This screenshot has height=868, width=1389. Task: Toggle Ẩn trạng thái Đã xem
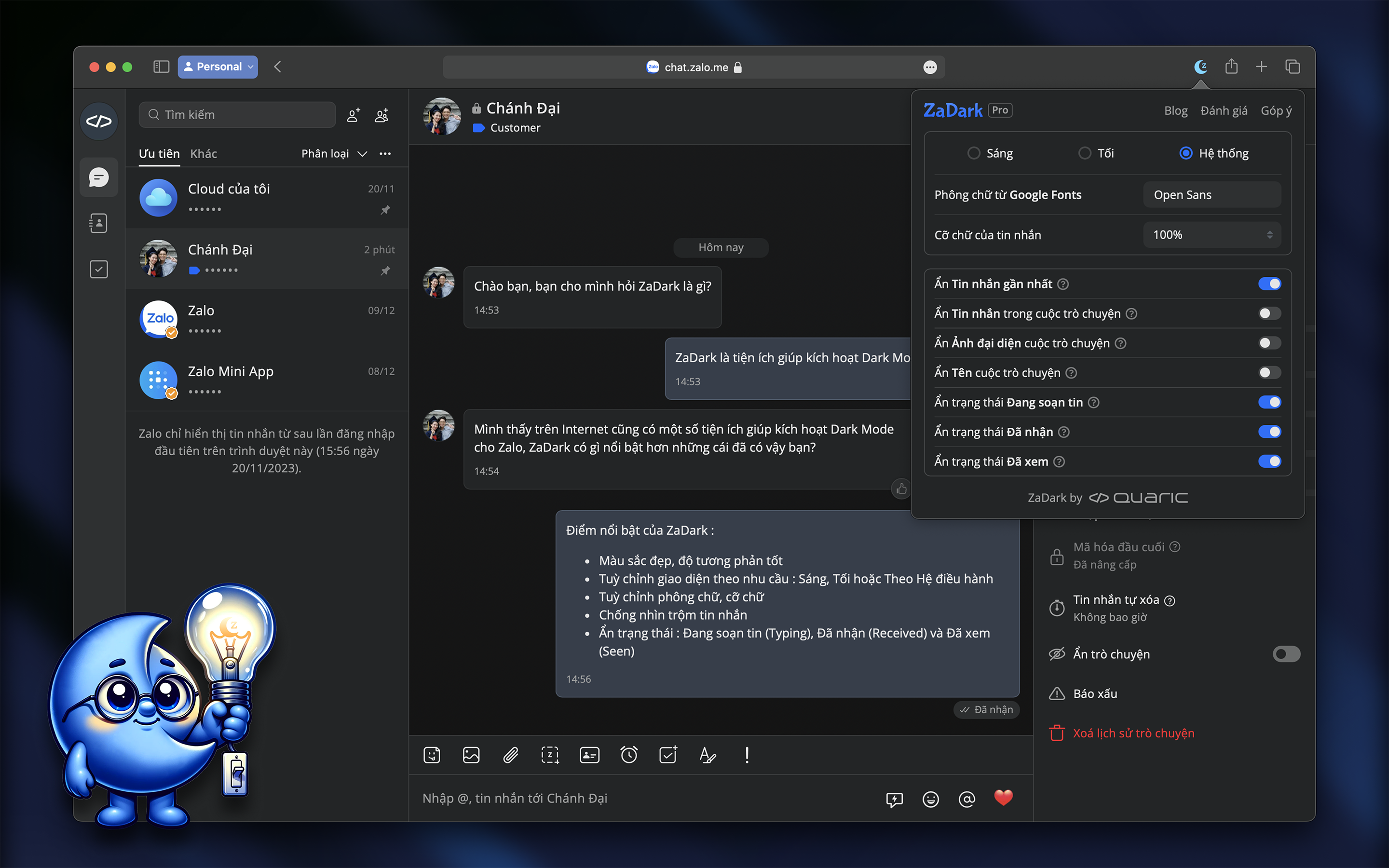point(1269,461)
